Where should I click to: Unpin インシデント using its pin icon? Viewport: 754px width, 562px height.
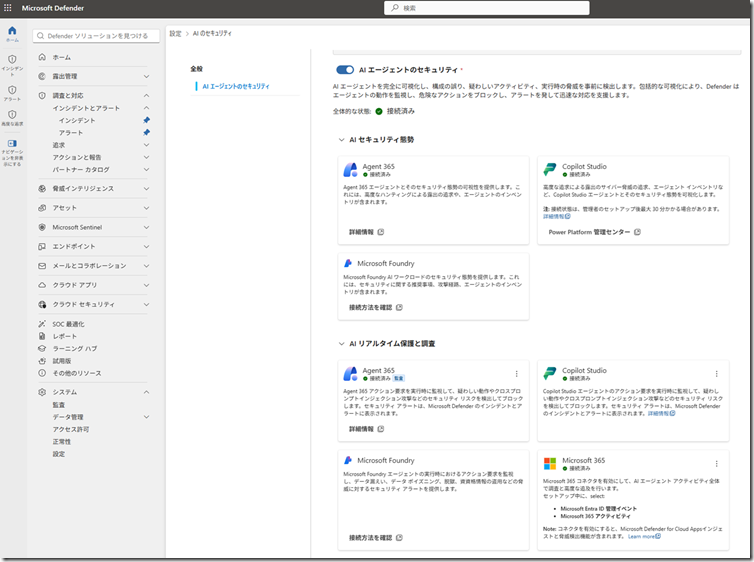coord(147,120)
